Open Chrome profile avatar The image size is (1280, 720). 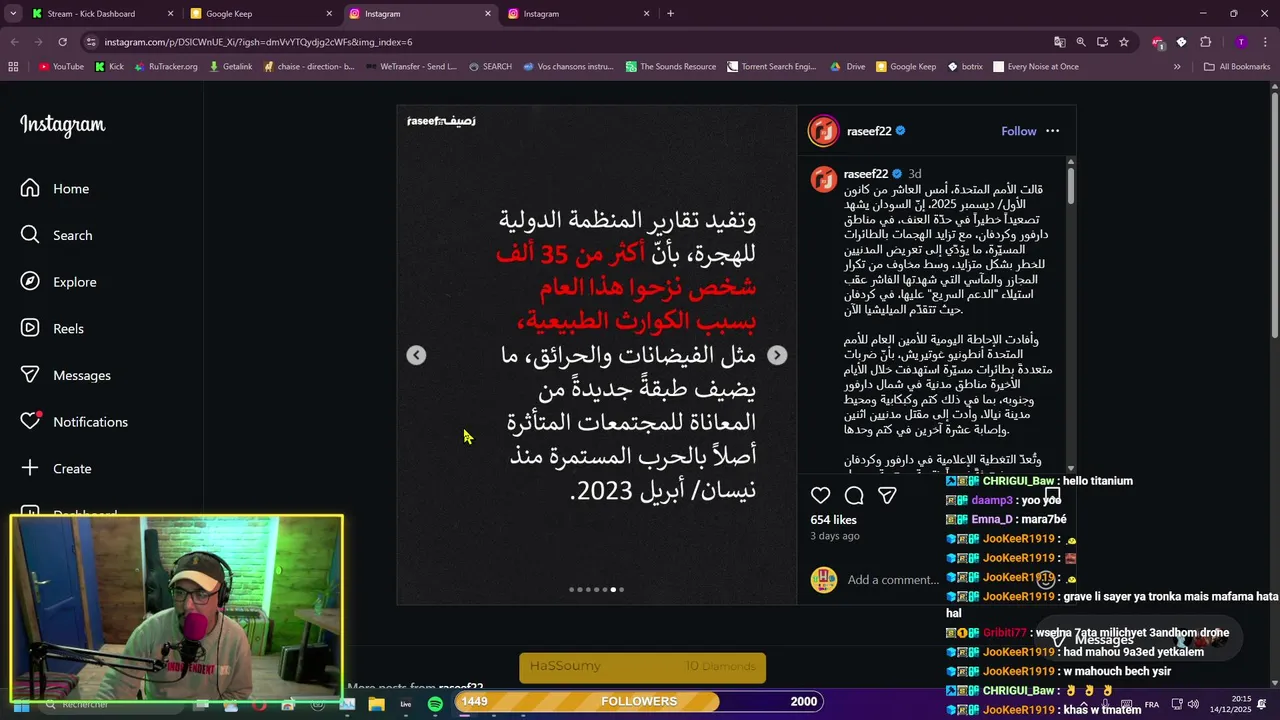[1241, 42]
